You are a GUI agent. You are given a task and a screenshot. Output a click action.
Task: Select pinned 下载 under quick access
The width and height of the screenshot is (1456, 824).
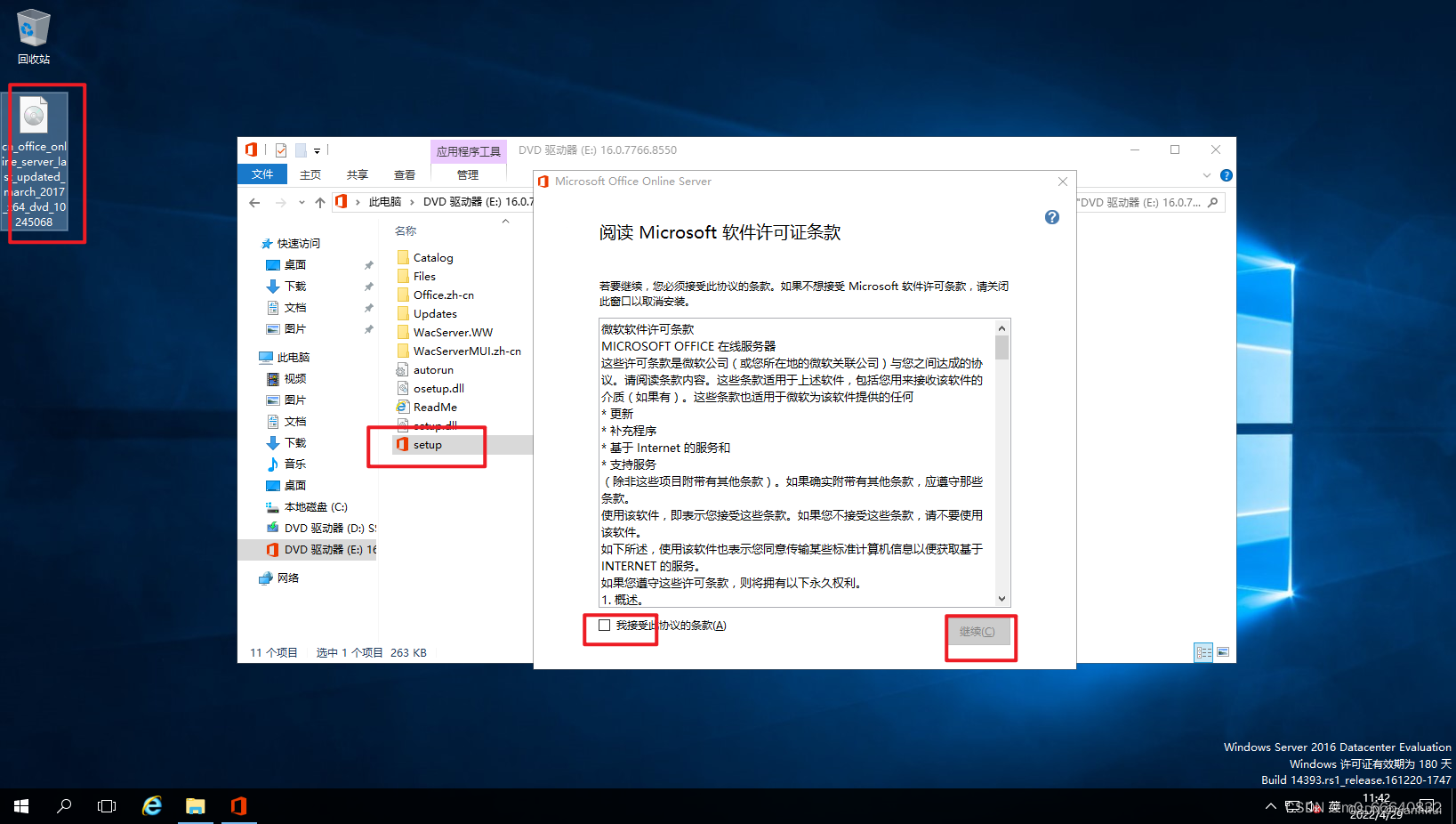[295, 286]
